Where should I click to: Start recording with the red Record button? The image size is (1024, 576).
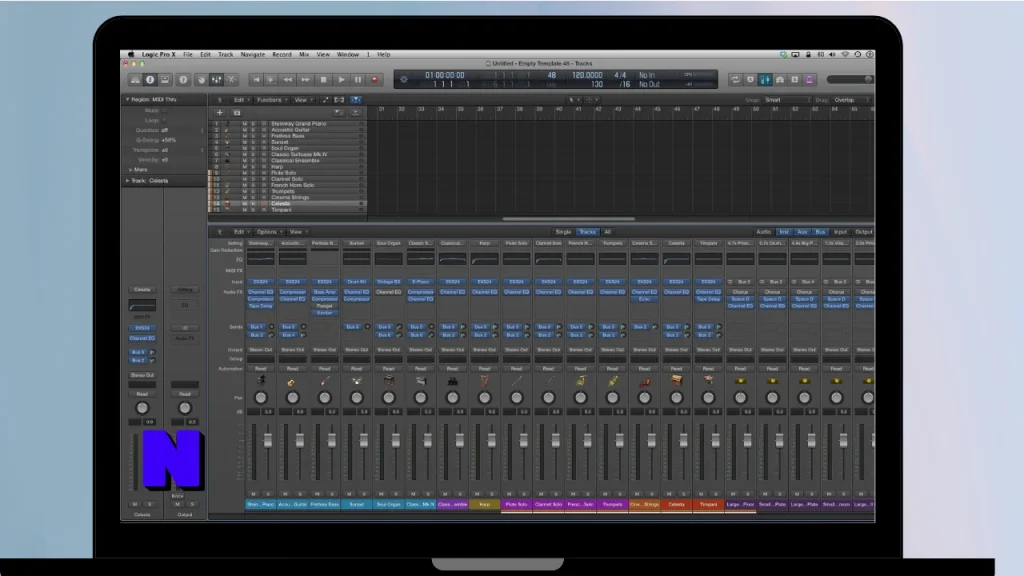(x=375, y=80)
